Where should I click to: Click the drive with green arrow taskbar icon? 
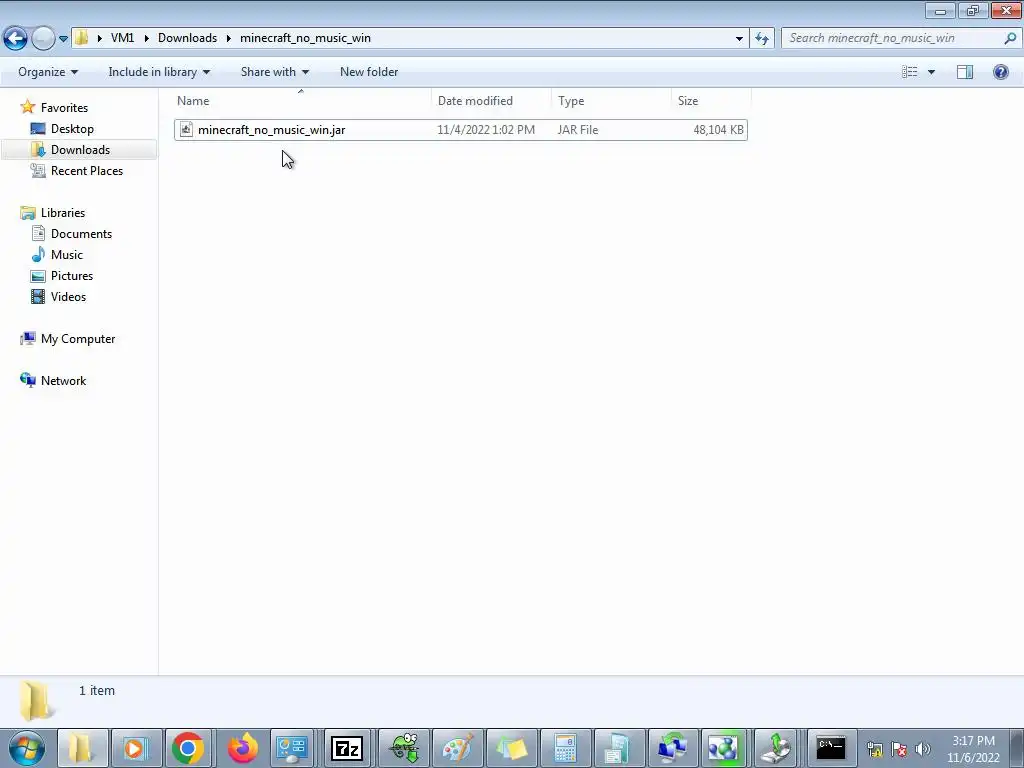pyautogui.click(x=775, y=748)
